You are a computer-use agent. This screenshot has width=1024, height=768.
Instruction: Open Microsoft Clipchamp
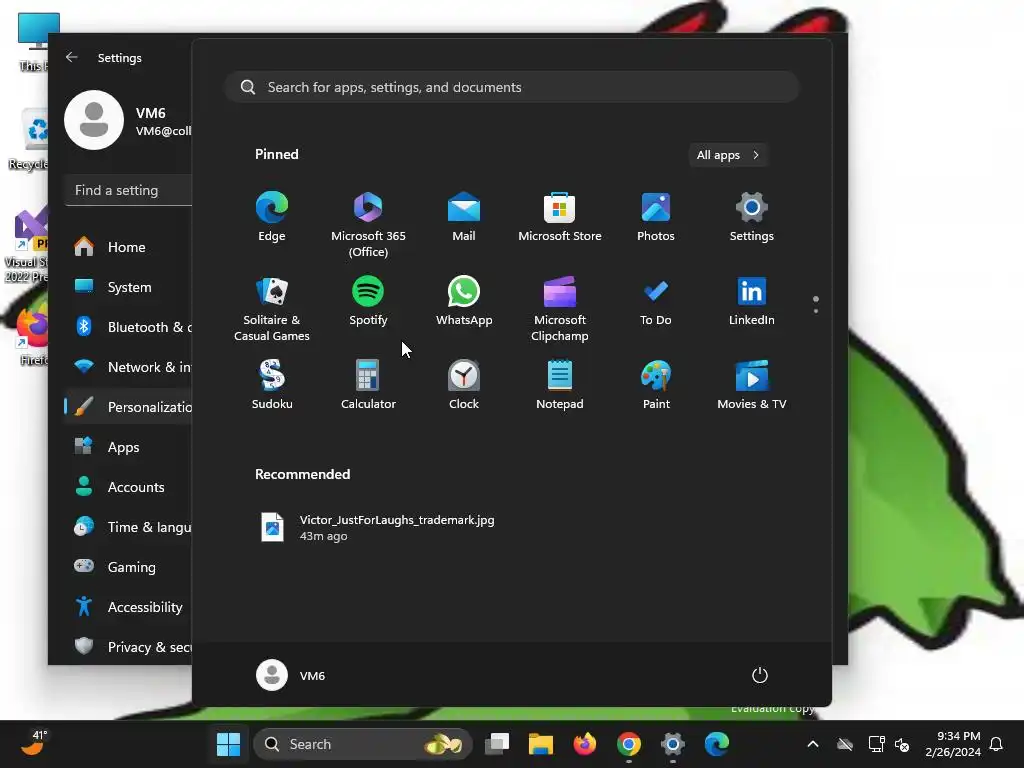pos(560,308)
